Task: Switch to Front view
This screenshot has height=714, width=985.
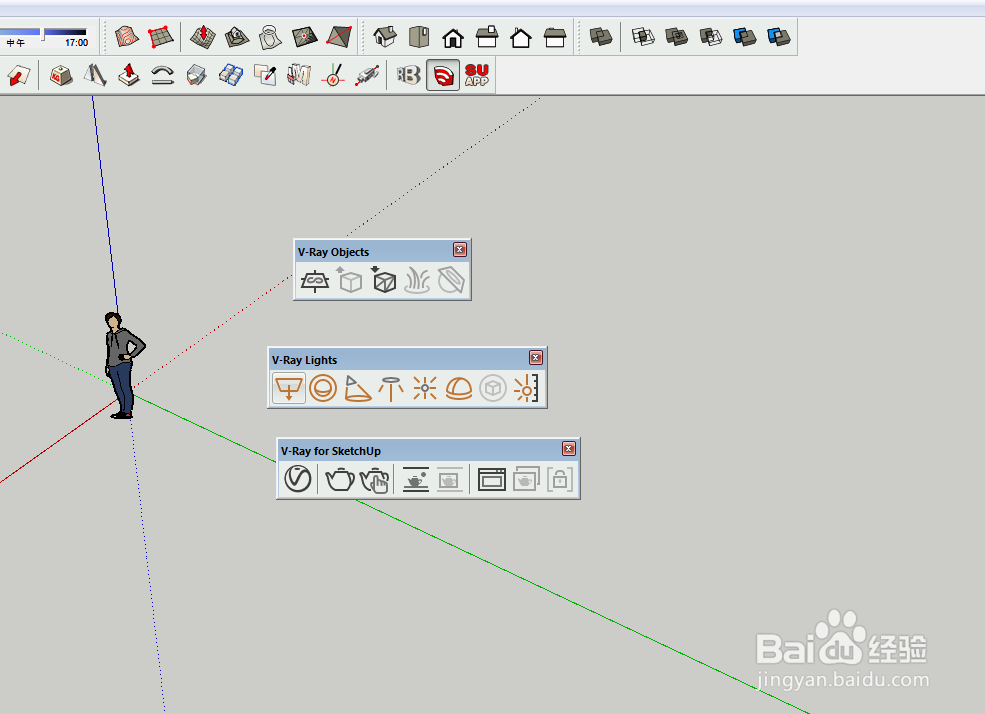Action: tap(453, 38)
